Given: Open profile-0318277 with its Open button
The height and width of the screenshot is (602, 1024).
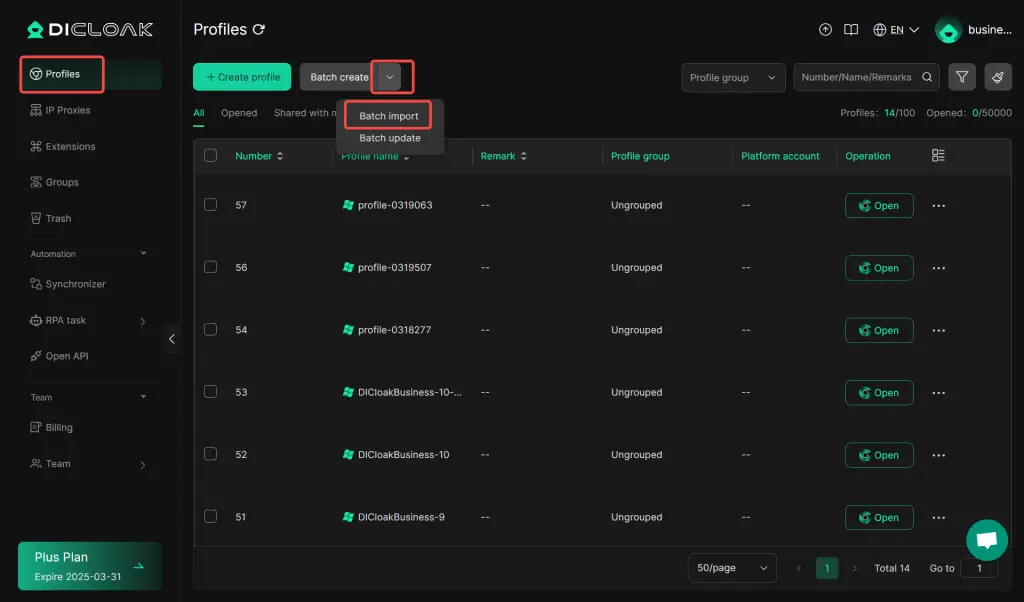Looking at the screenshot, I should pos(878,330).
